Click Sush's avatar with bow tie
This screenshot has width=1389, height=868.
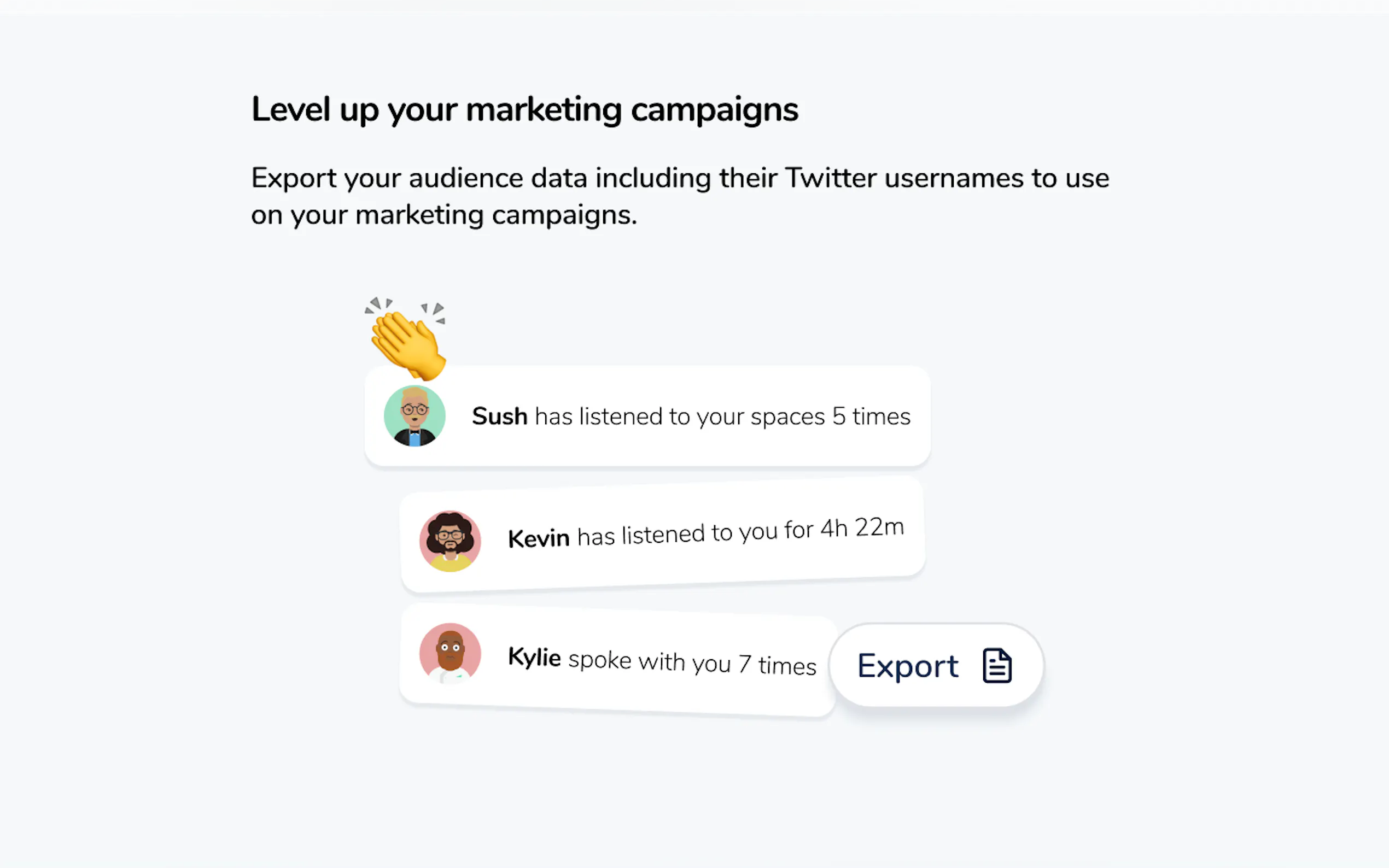(415, 416)
